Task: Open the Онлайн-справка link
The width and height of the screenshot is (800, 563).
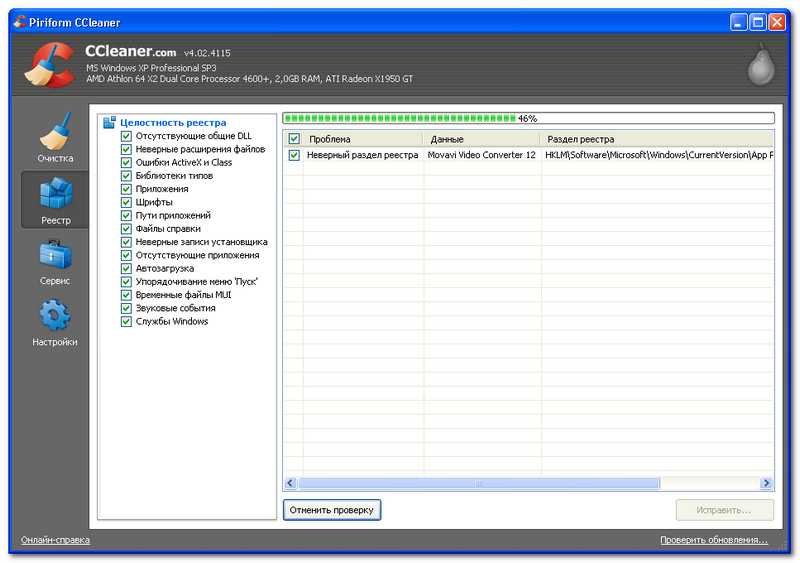Action: (55, 540)
